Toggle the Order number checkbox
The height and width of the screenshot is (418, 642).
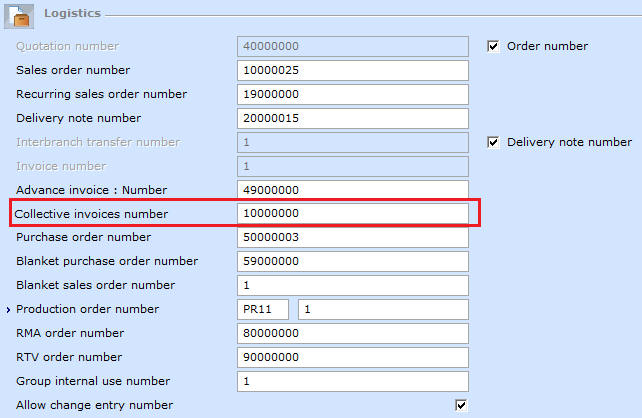[x=493, y=46]
